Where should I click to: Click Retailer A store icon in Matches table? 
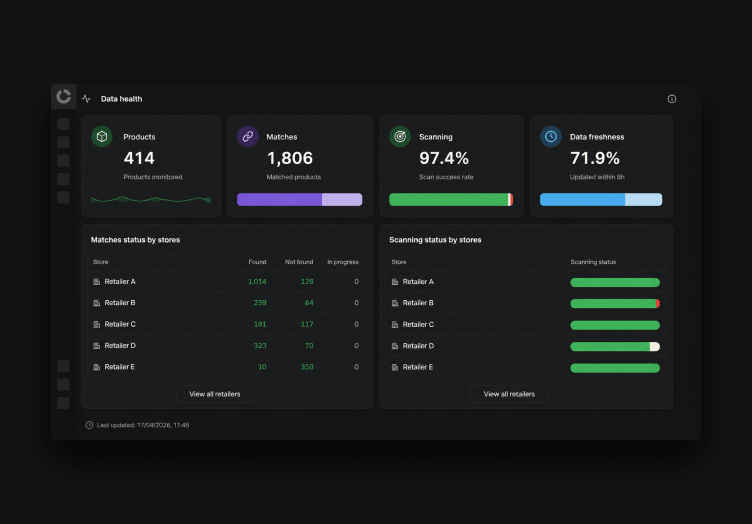[x=96, y=282]
